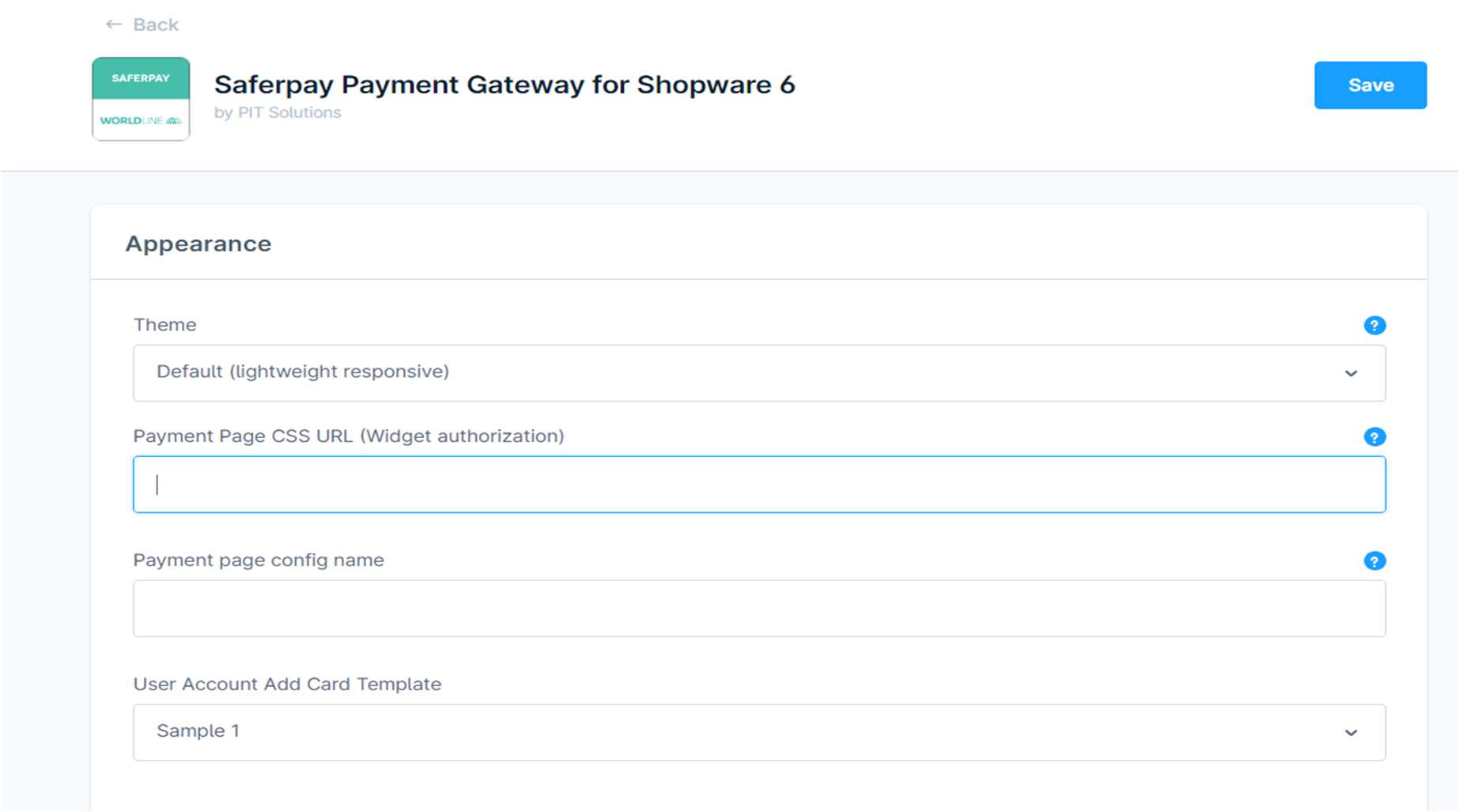The image size is (1459, 812).
Task: Open the Theme dropdown
Action: [x=758, y=373]
